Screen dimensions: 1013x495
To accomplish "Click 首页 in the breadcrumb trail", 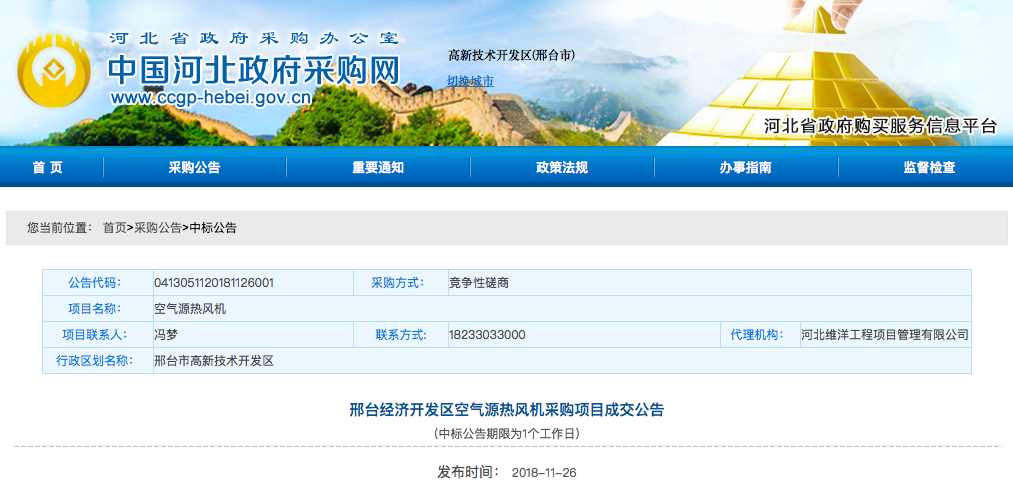I will (x=114, y=228).
